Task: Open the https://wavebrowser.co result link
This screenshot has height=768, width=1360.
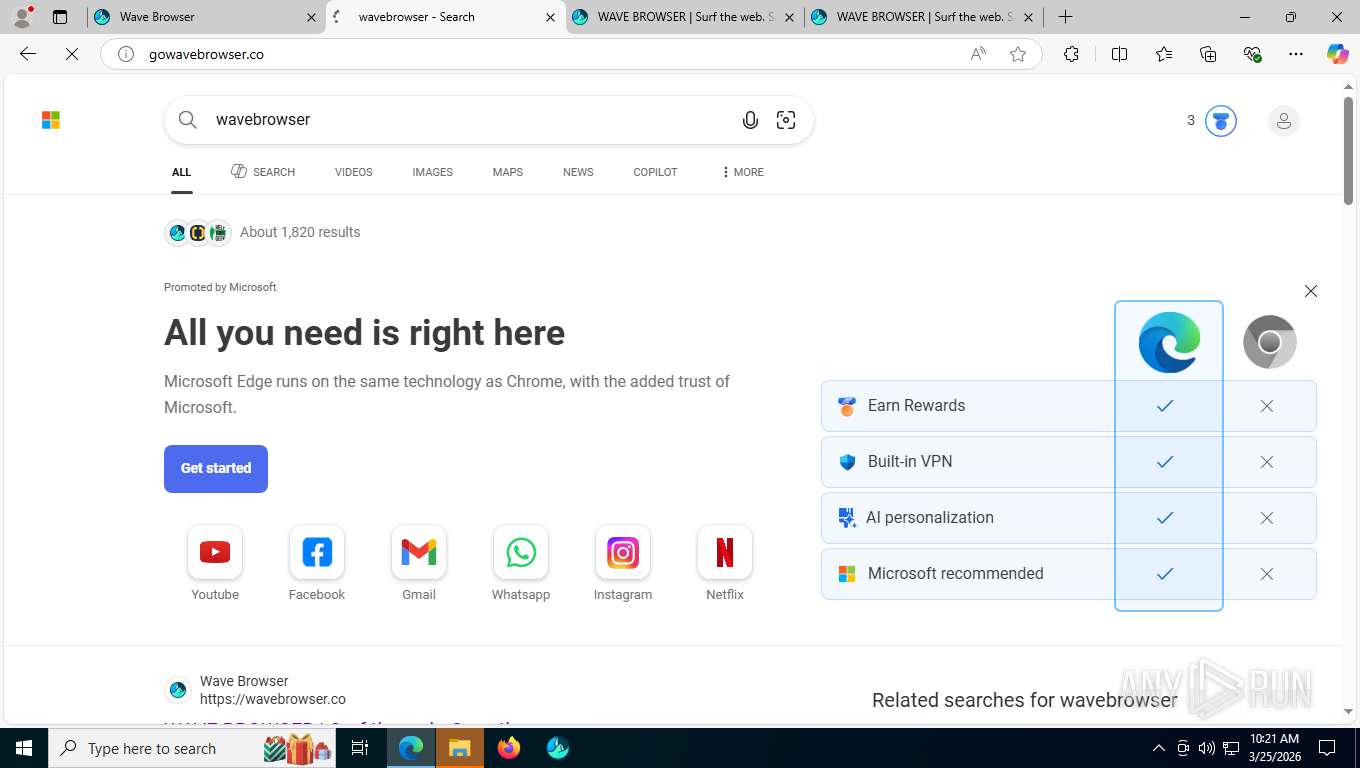Action: click(x=273, y=699)
